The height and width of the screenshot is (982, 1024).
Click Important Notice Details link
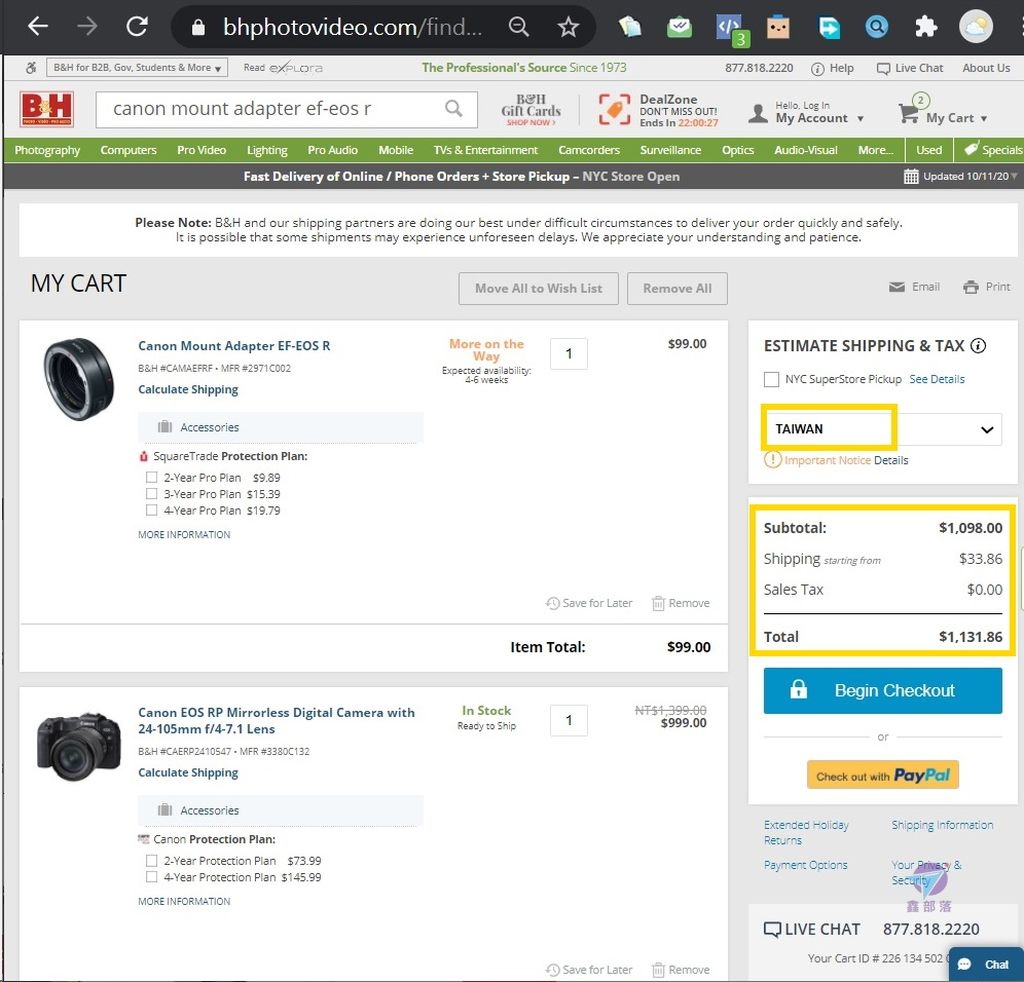click(891, 460)
